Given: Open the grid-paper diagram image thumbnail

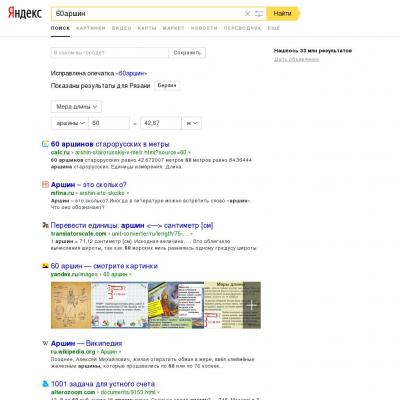Looking at the screenshot, I should click(120, 305).
